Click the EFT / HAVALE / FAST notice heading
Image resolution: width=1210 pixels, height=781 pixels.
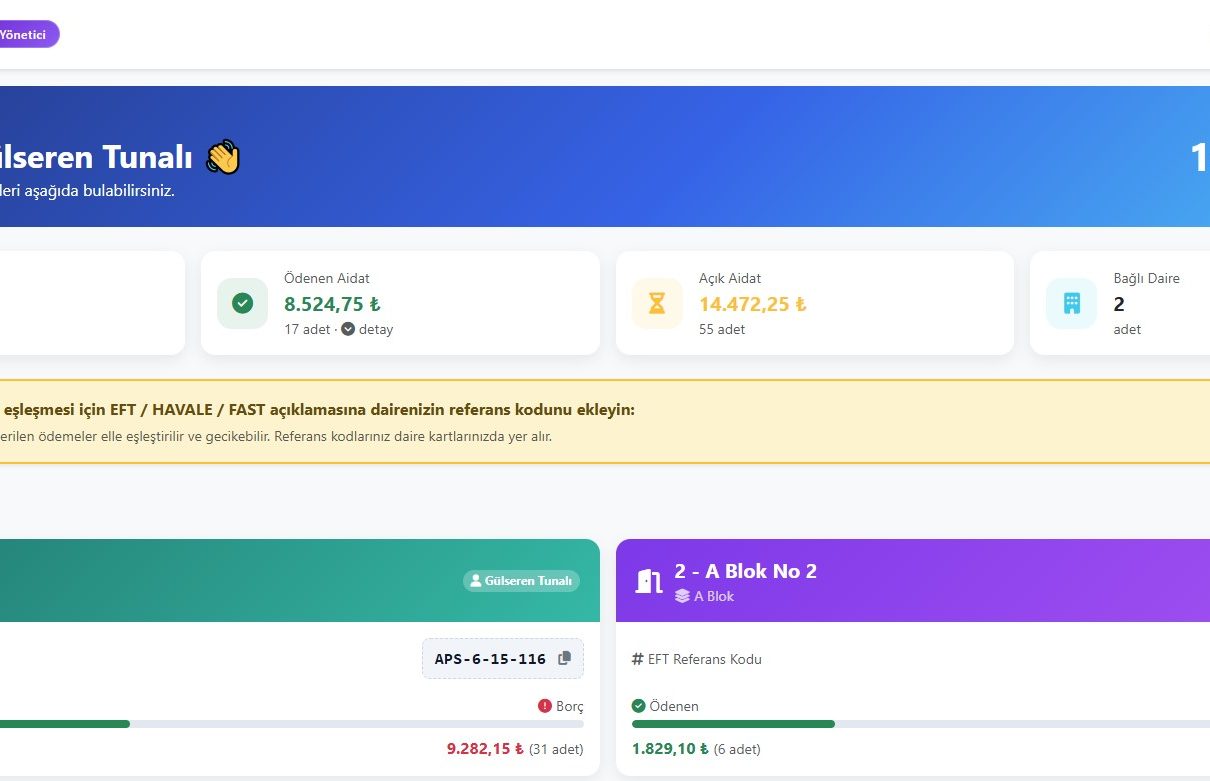pos(317,410)
